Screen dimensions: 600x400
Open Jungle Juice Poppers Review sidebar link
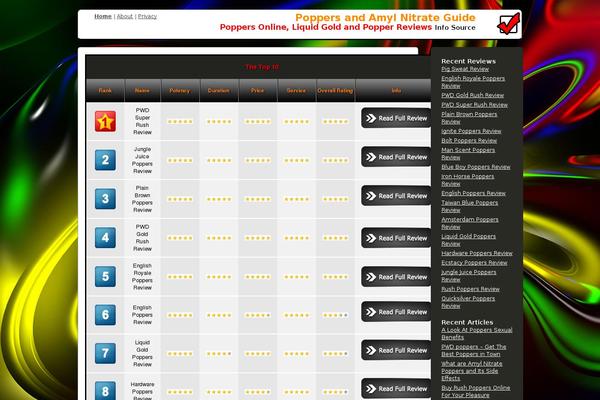(469, 276)
